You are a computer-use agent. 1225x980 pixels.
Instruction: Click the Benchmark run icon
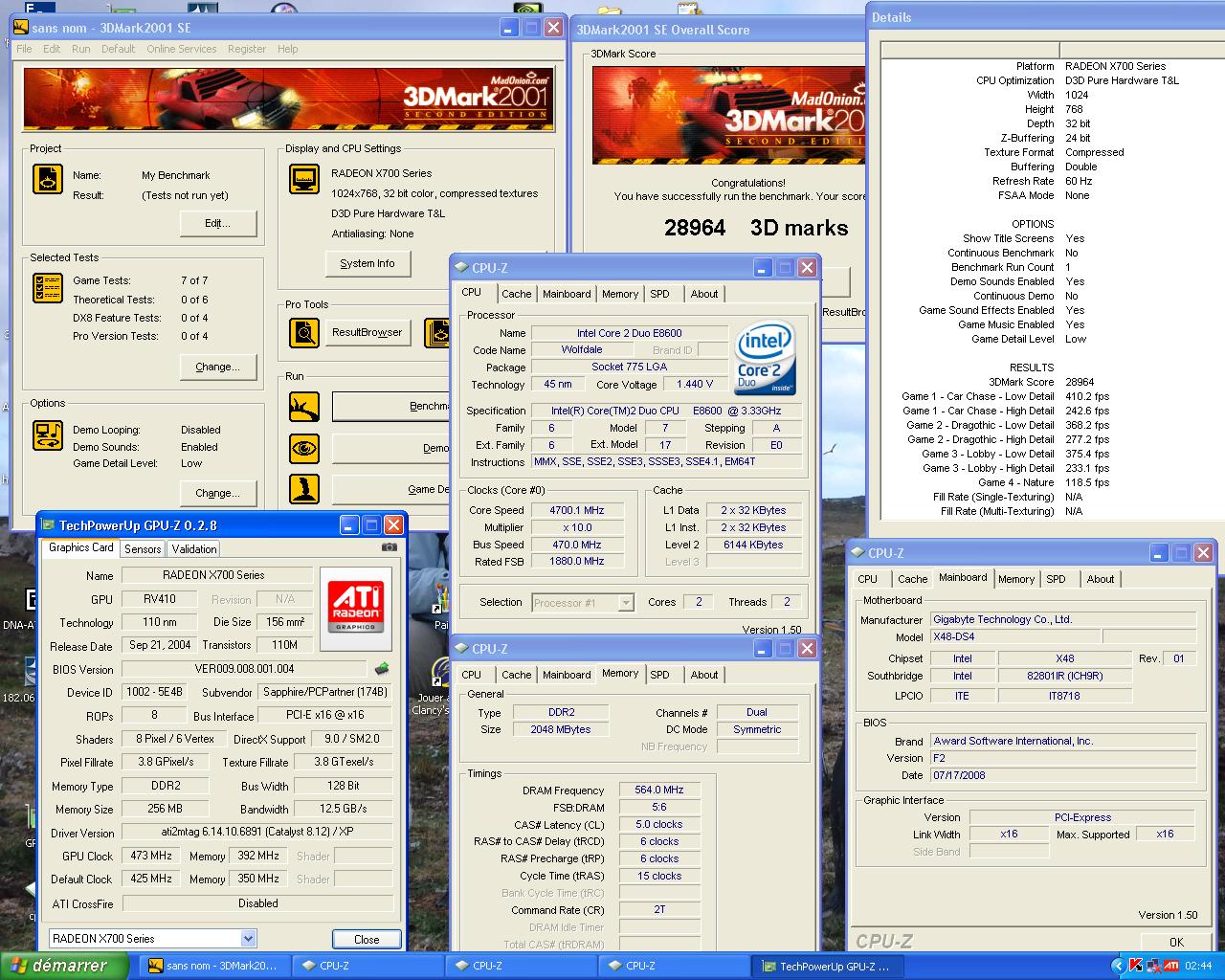[304, 406]
